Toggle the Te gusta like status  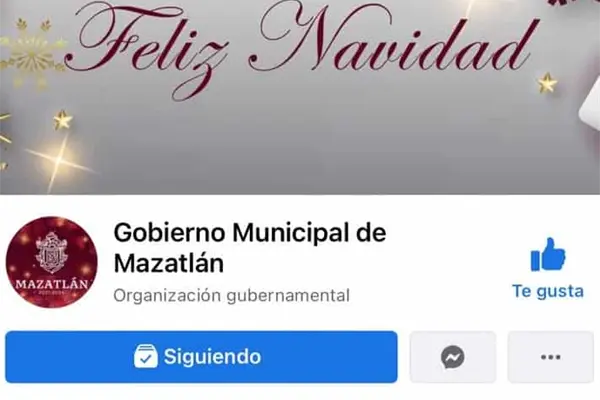[x=548, y=268]
